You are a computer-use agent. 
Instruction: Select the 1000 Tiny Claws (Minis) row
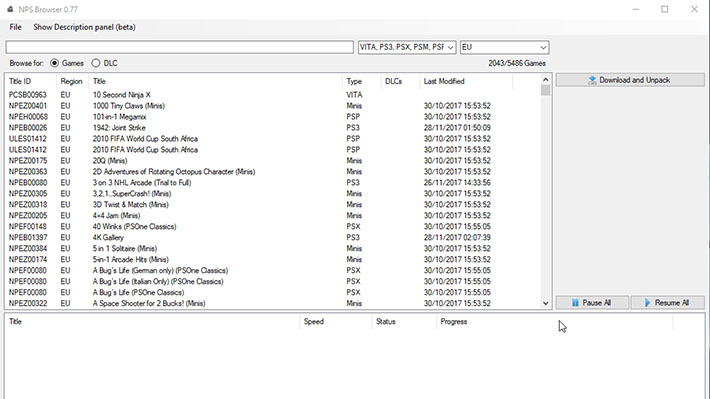[273, 106]
